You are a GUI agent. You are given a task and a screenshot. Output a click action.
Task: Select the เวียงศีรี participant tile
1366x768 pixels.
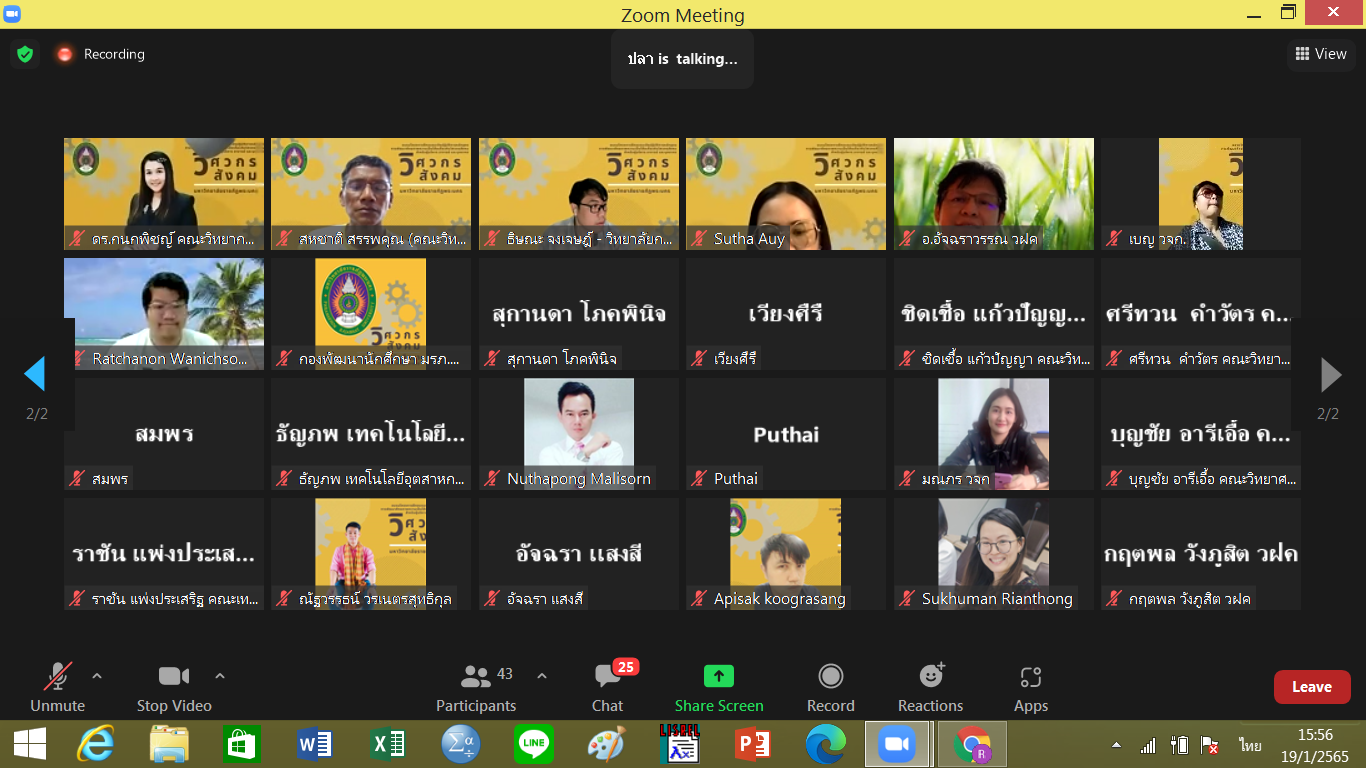coord(786,314)
